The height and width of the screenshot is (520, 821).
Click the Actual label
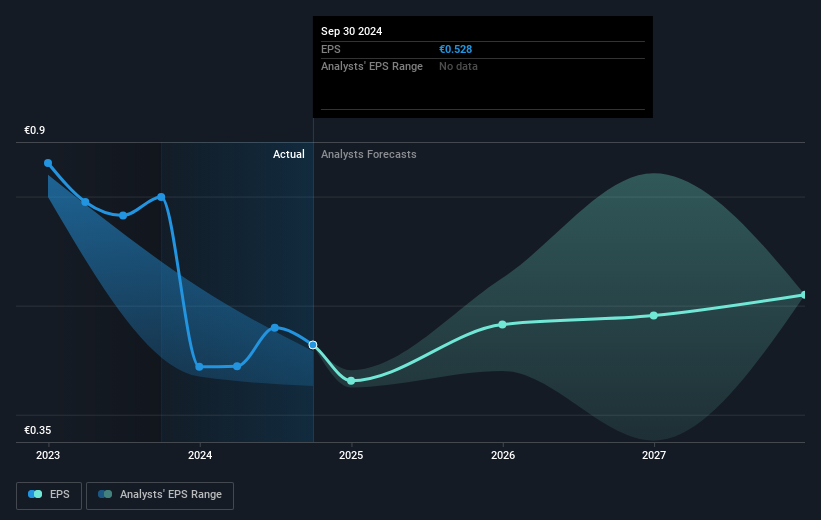(289, 154)
